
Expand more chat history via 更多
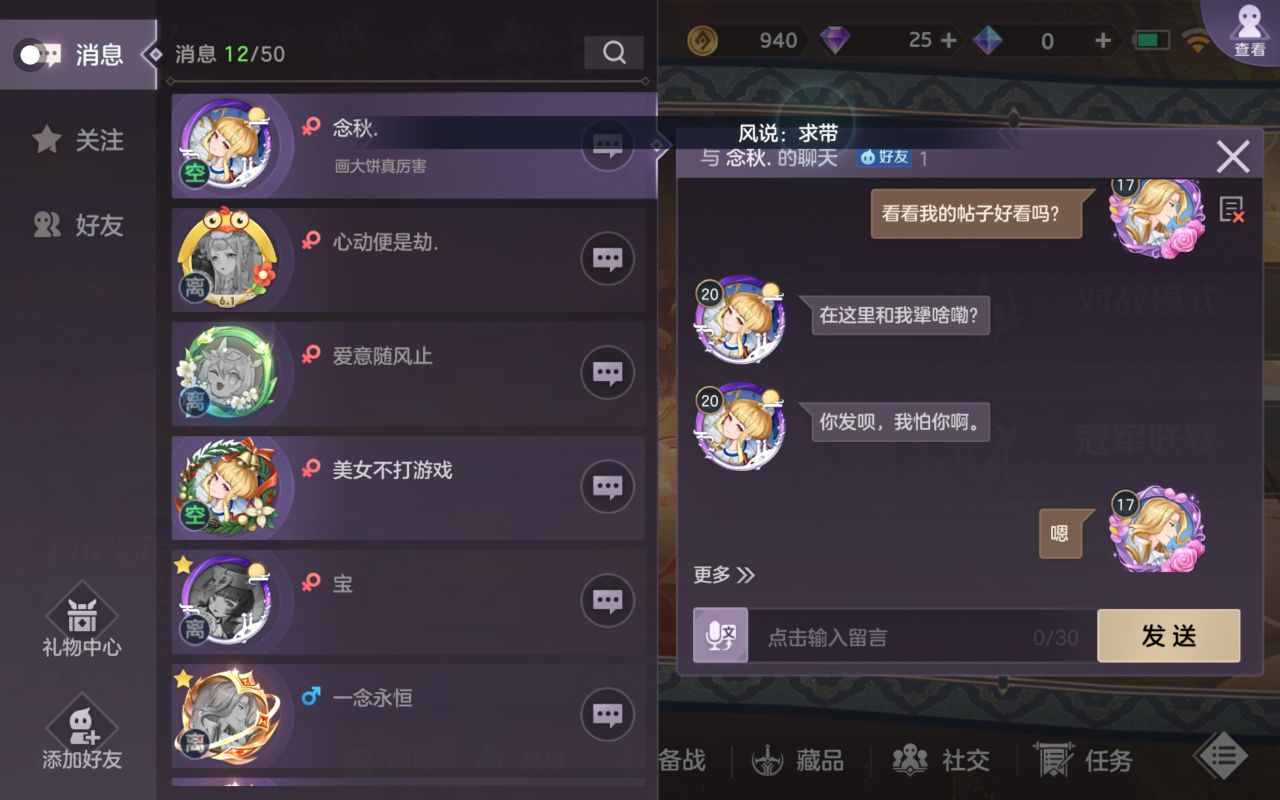pyautogui.click(x=724, y=575)
